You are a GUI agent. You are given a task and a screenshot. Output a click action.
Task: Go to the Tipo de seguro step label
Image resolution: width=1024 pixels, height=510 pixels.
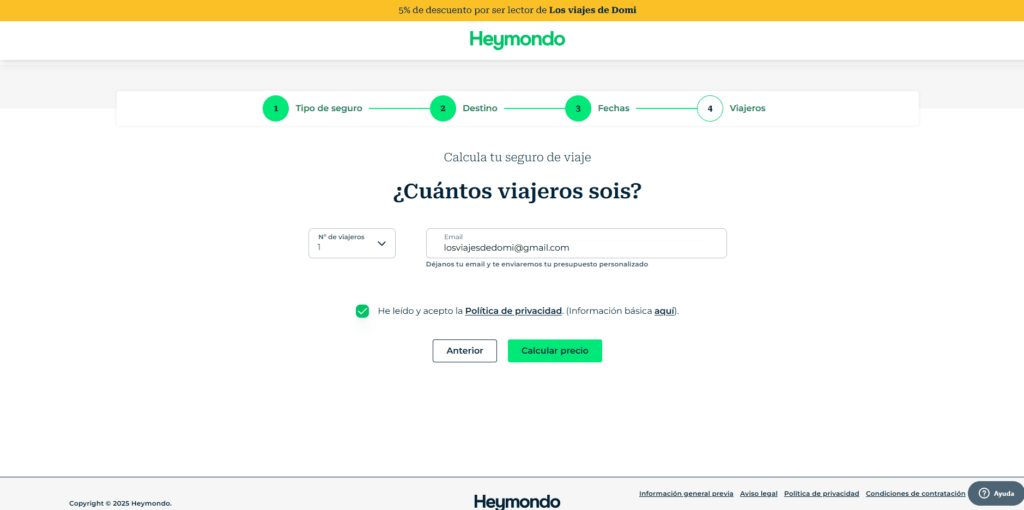[x=328, y=108]
